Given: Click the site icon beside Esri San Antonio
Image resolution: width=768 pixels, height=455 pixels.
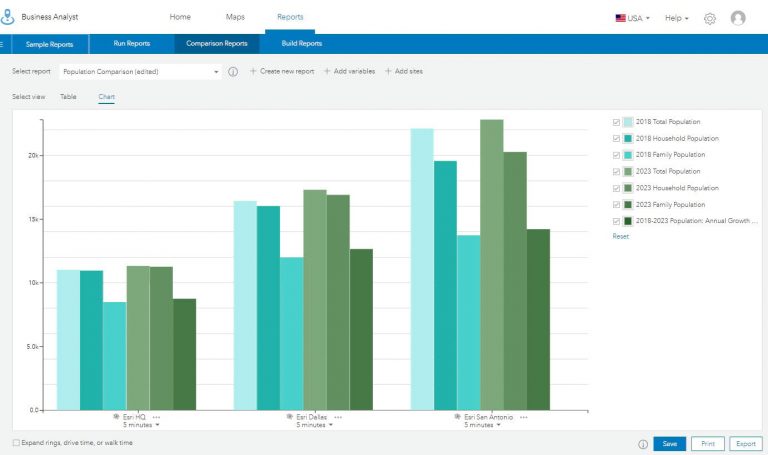Looking at the screenshot, I should pyautogui.click(x=457, y=417).
